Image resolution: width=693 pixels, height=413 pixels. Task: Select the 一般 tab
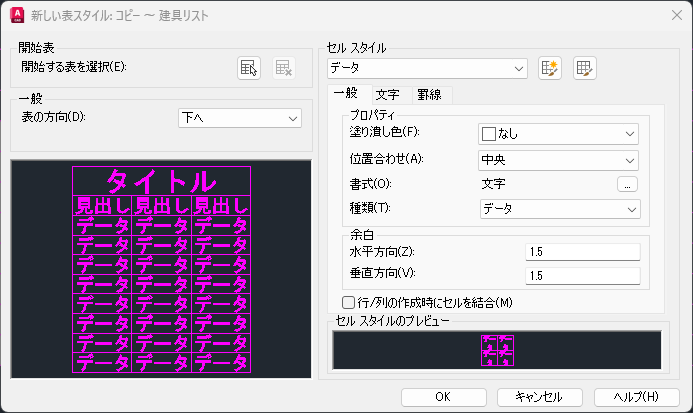[345, 94]
